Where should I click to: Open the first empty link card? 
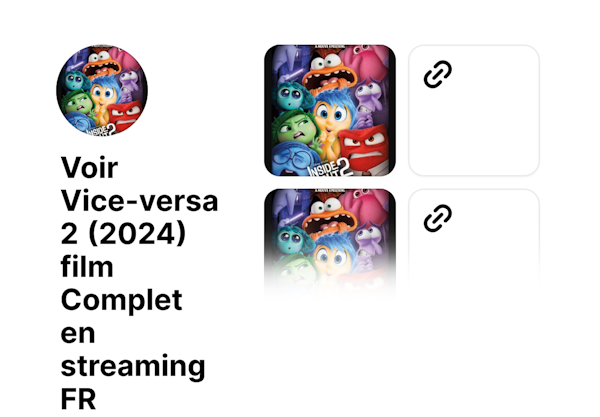(x=474, y=111)
